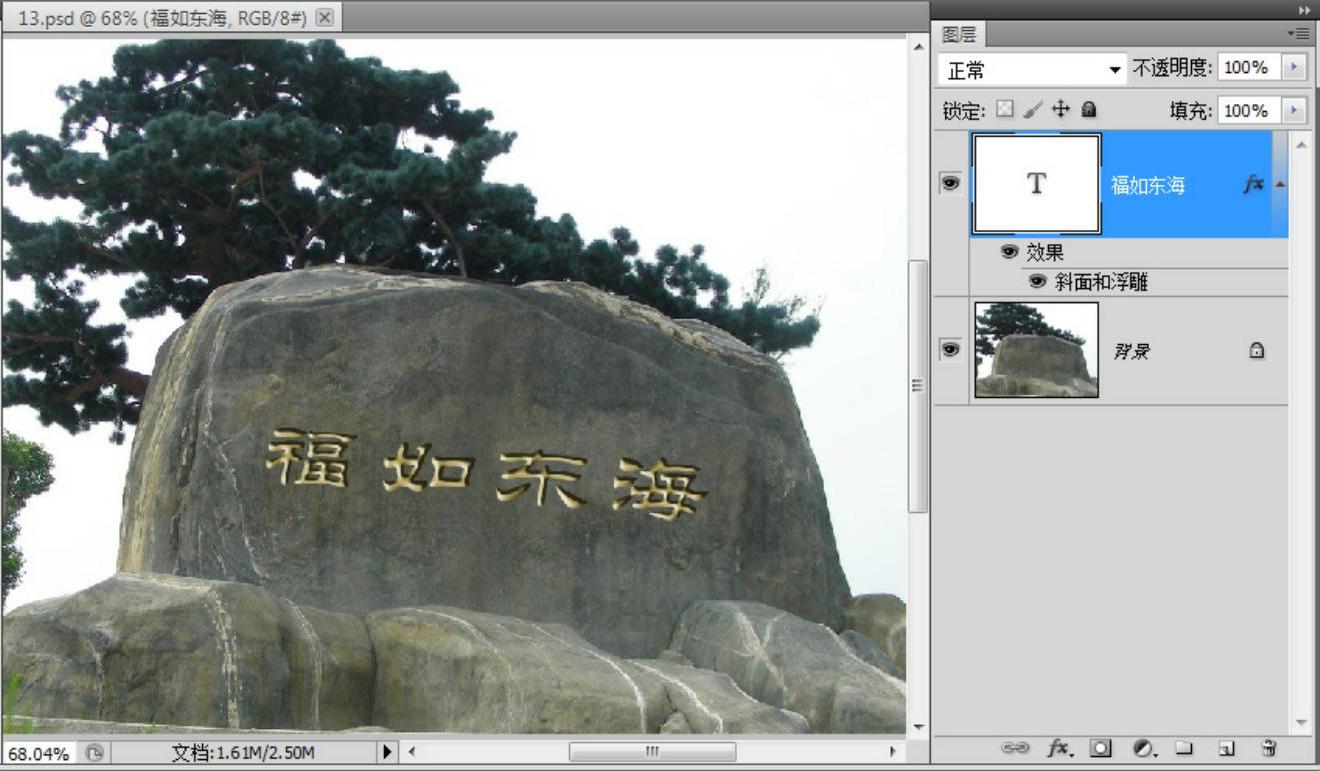The width and height of the screenshot is (1320, 771).
Task: Close the 13.psd document tab
Action: click(325, 17)
